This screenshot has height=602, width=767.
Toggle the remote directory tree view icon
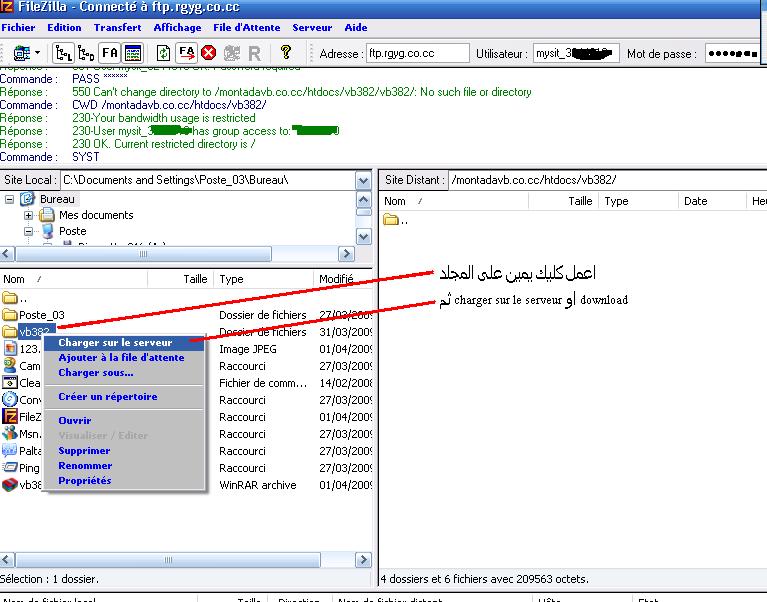click(86, 53)
